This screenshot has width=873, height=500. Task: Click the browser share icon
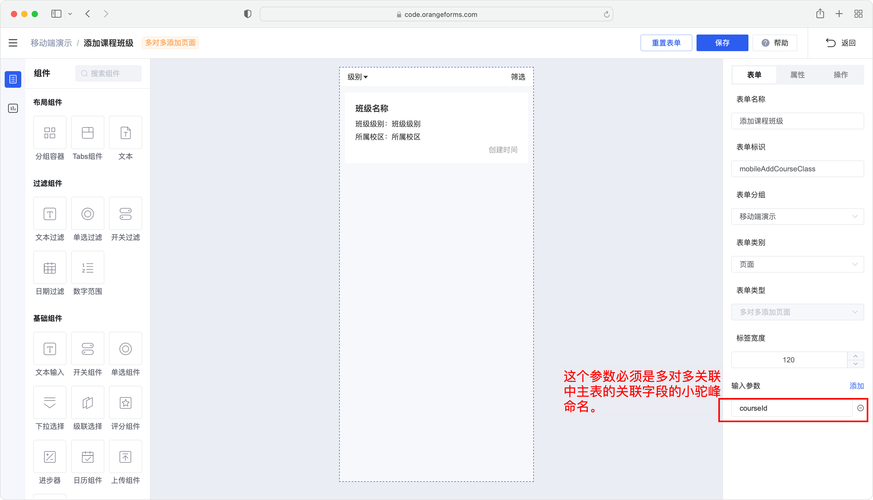click(820, 14)
